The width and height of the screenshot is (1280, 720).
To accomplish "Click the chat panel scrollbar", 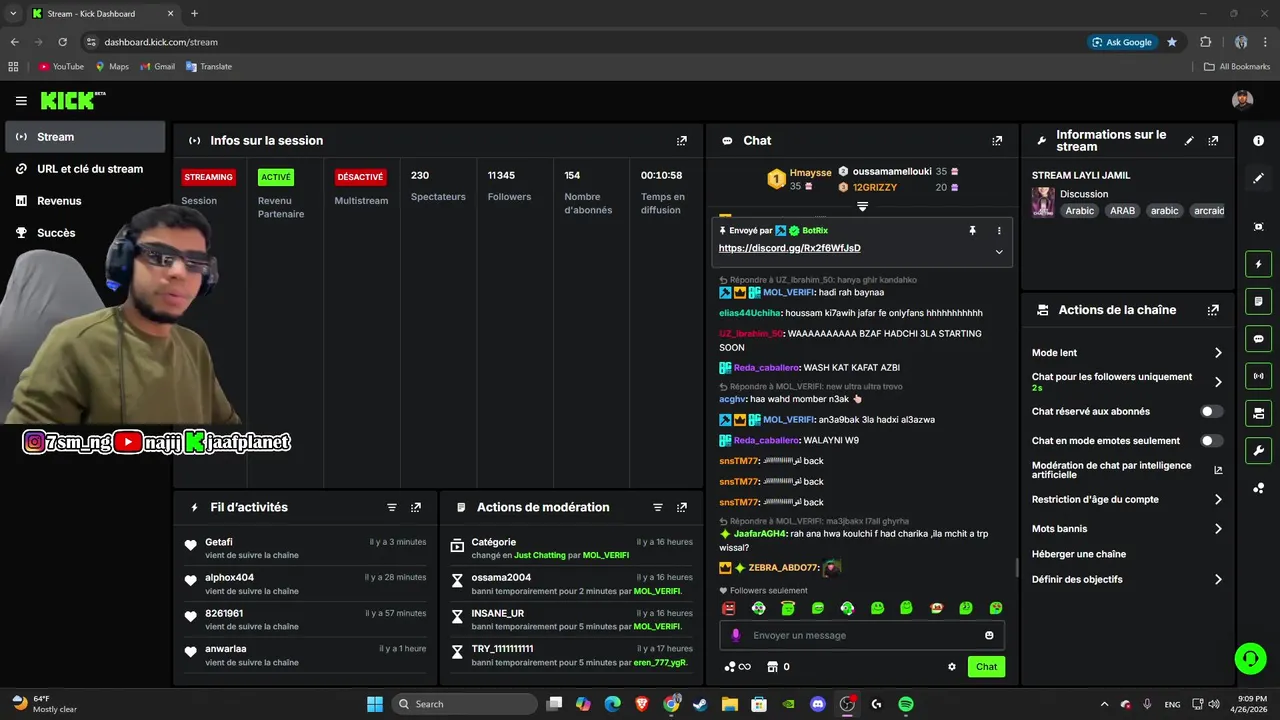I will [x=1016, y=568].
